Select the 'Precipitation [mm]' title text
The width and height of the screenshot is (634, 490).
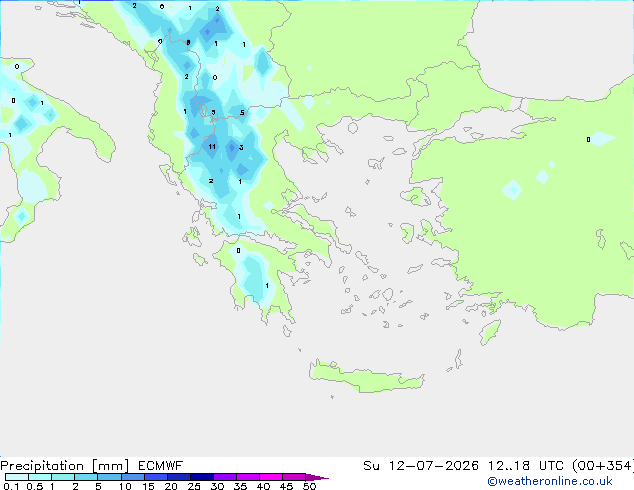(x=64, y=466)
